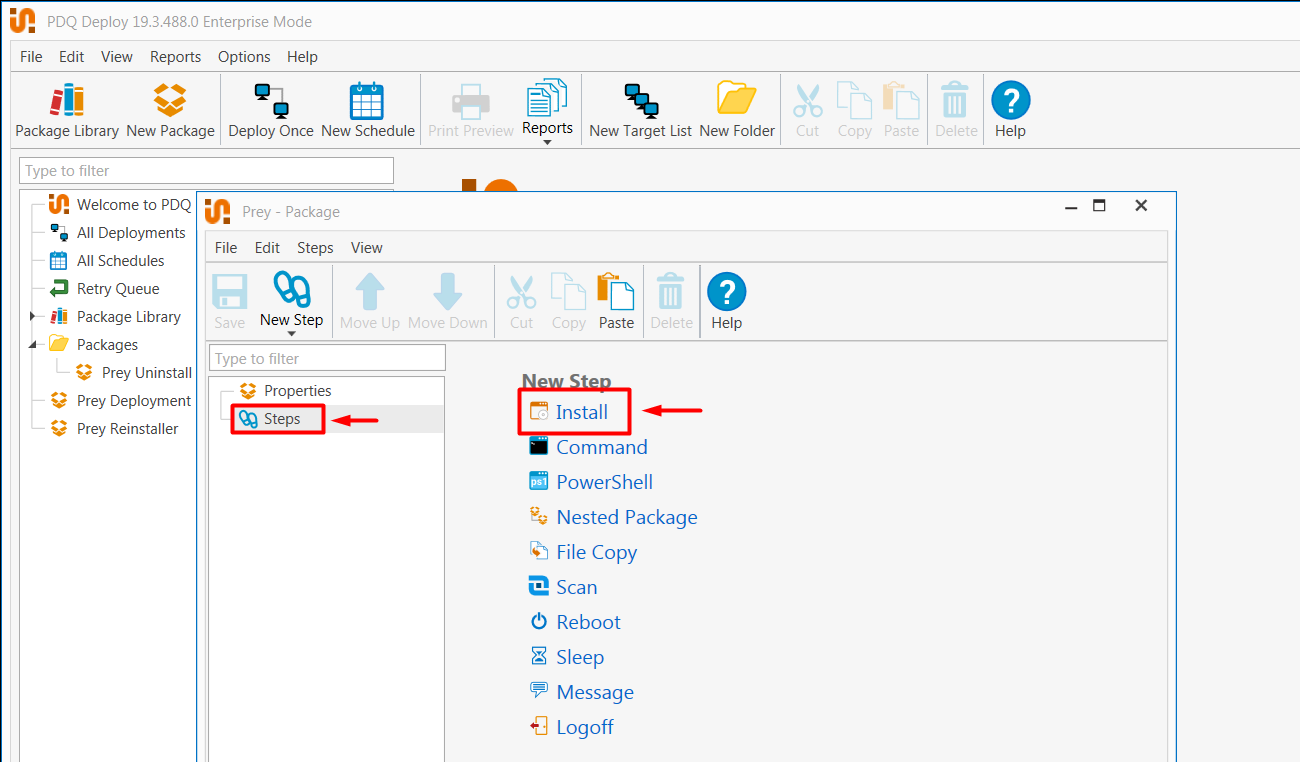This screenshot has width=1300, height=762.
Task: Collapse the Packages folder in tree
Action: tap(32, 345)
